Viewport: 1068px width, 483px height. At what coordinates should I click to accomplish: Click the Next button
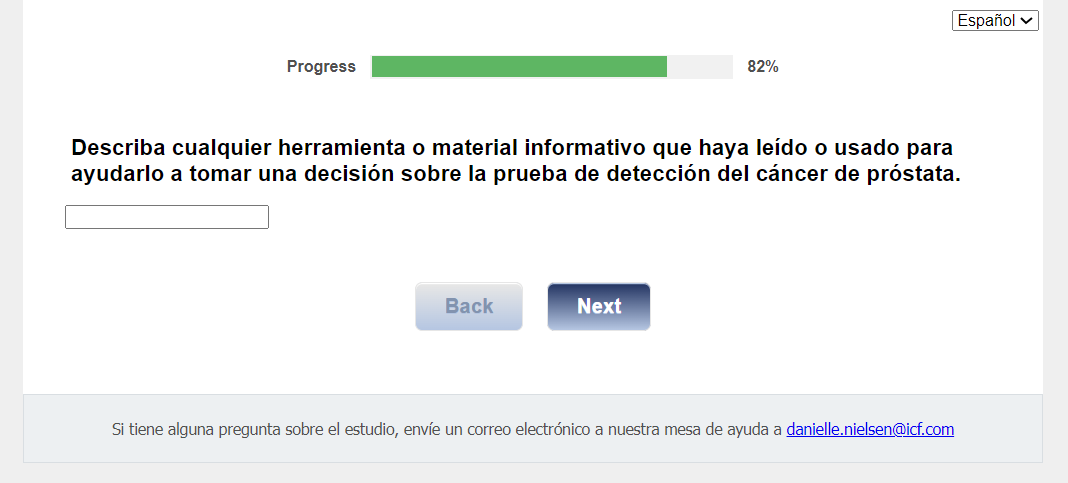click(598, 306)
